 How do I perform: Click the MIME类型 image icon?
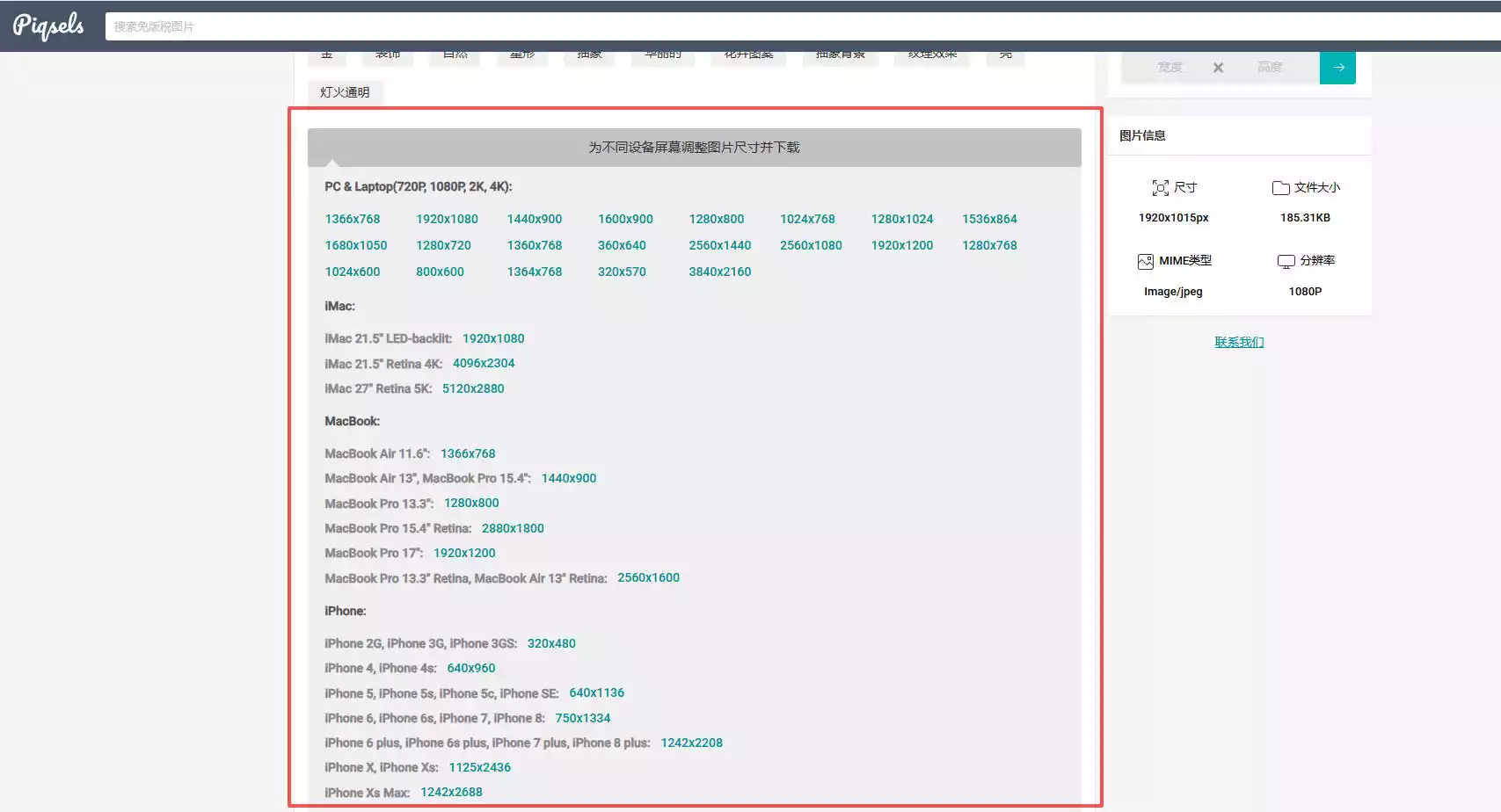coord(1145,261)
